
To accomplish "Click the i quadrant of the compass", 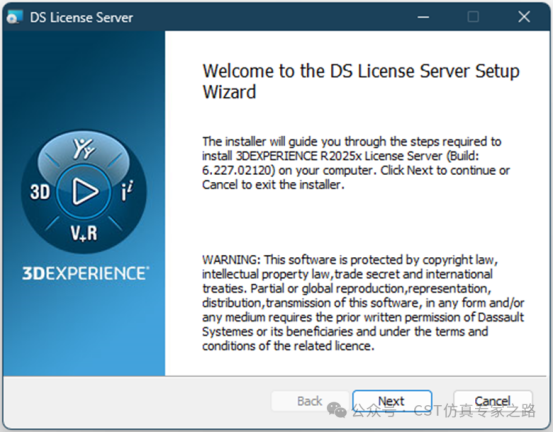I will (x=127, y=190).
